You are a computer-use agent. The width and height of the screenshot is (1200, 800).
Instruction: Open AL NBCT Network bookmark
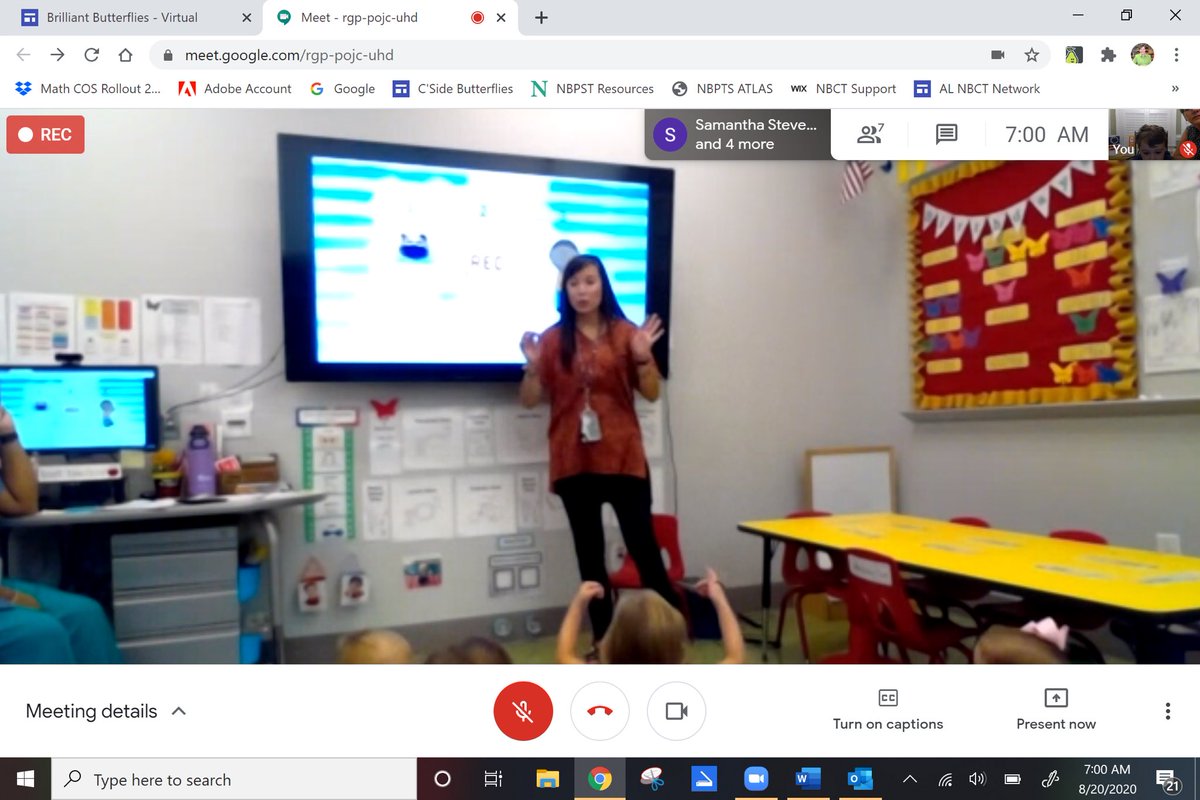977,88
